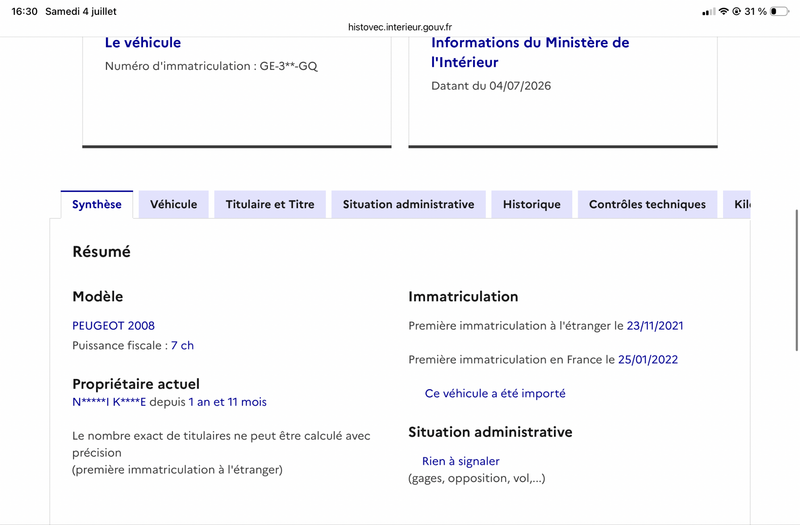This screenshot has height=525, width=800.
Task: Select the 'Résumé' heading
Action: point(102,252)
